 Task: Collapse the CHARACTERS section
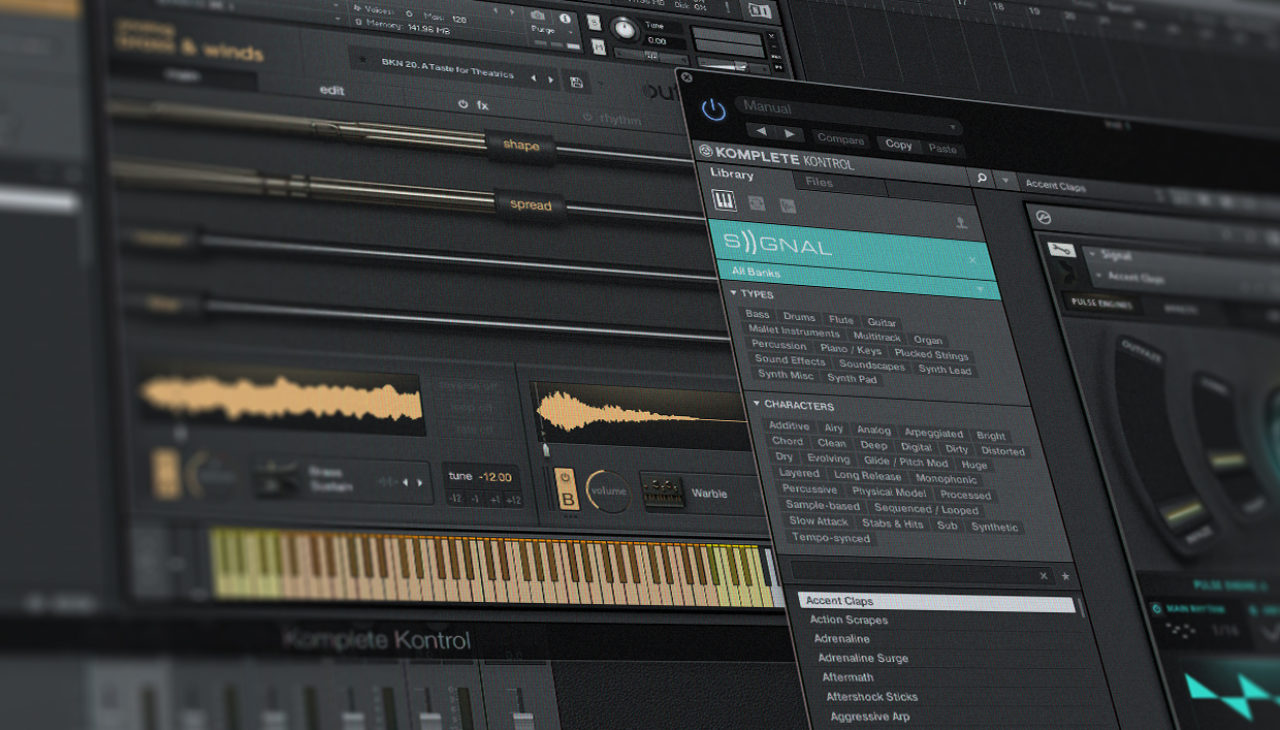pyautogui.click(x=757, y=406)
